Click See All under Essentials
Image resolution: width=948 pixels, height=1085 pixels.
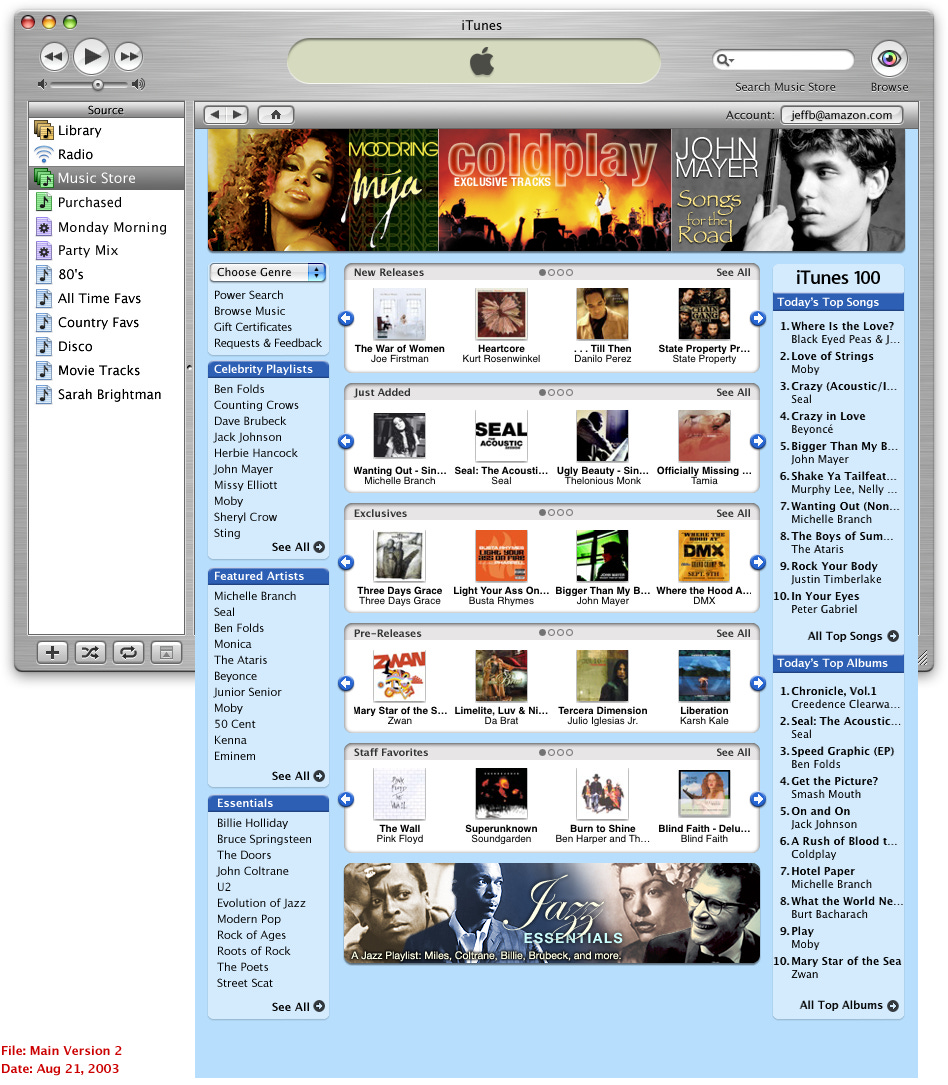point(298,1007)
